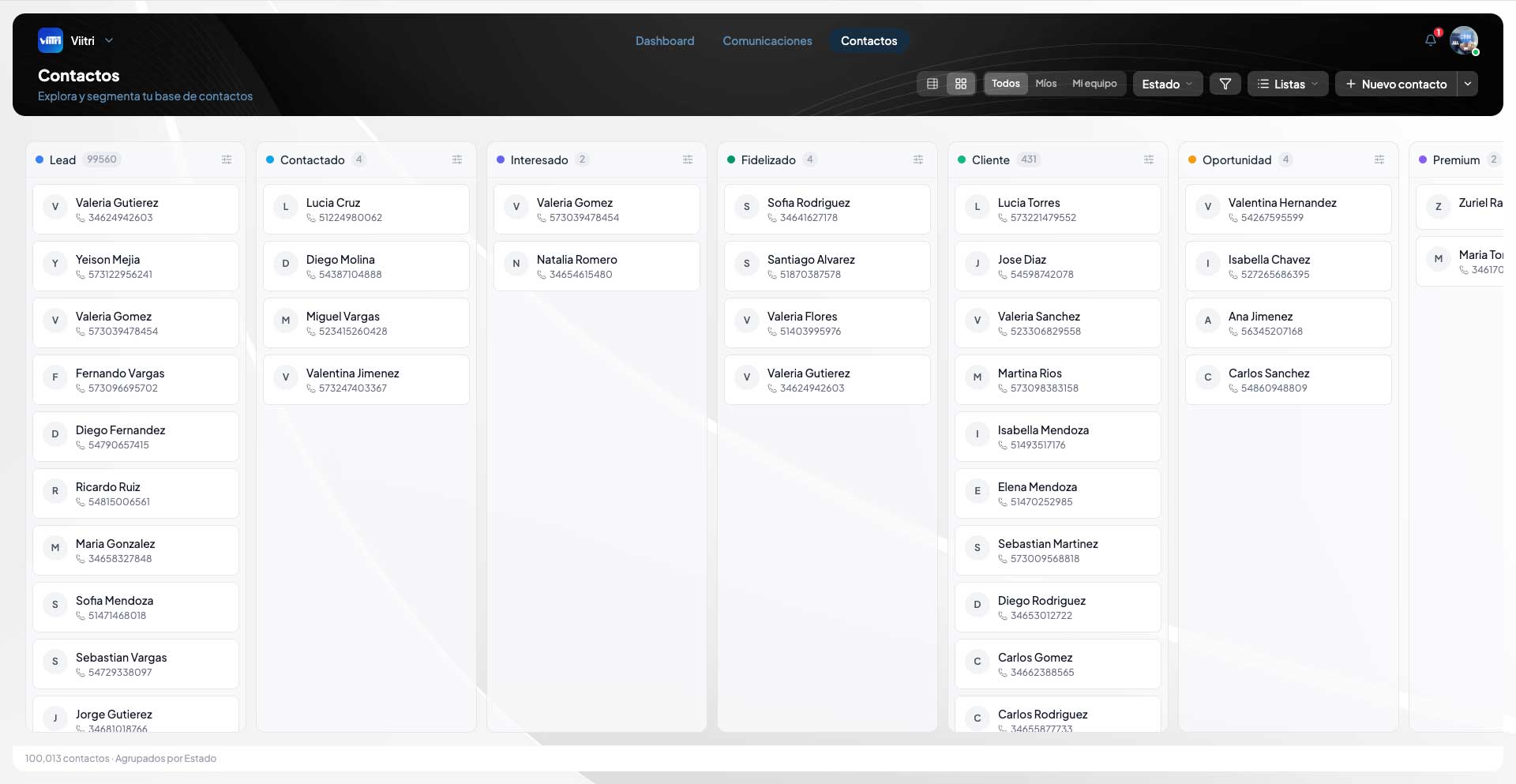Open the filter funnel icon
The height and width of the screenshot is (784, 1516).
coord(1225,84)
